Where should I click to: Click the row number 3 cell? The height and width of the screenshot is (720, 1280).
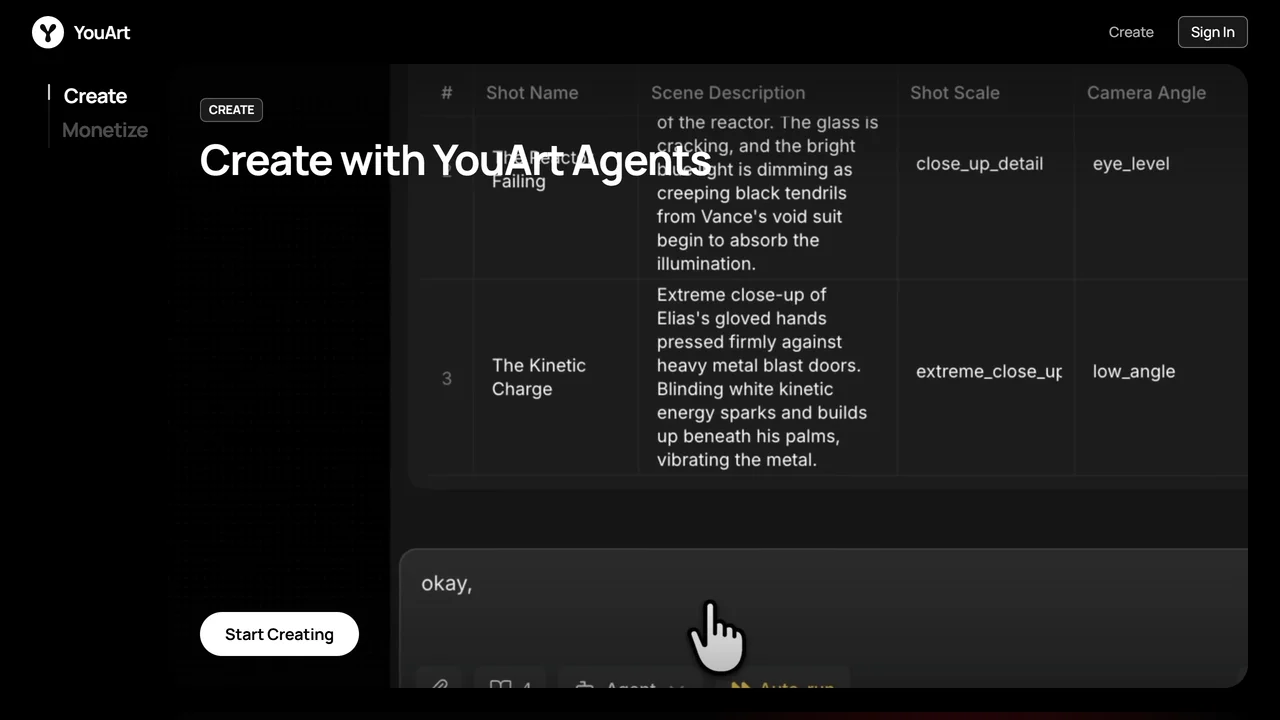pos(447,378)
